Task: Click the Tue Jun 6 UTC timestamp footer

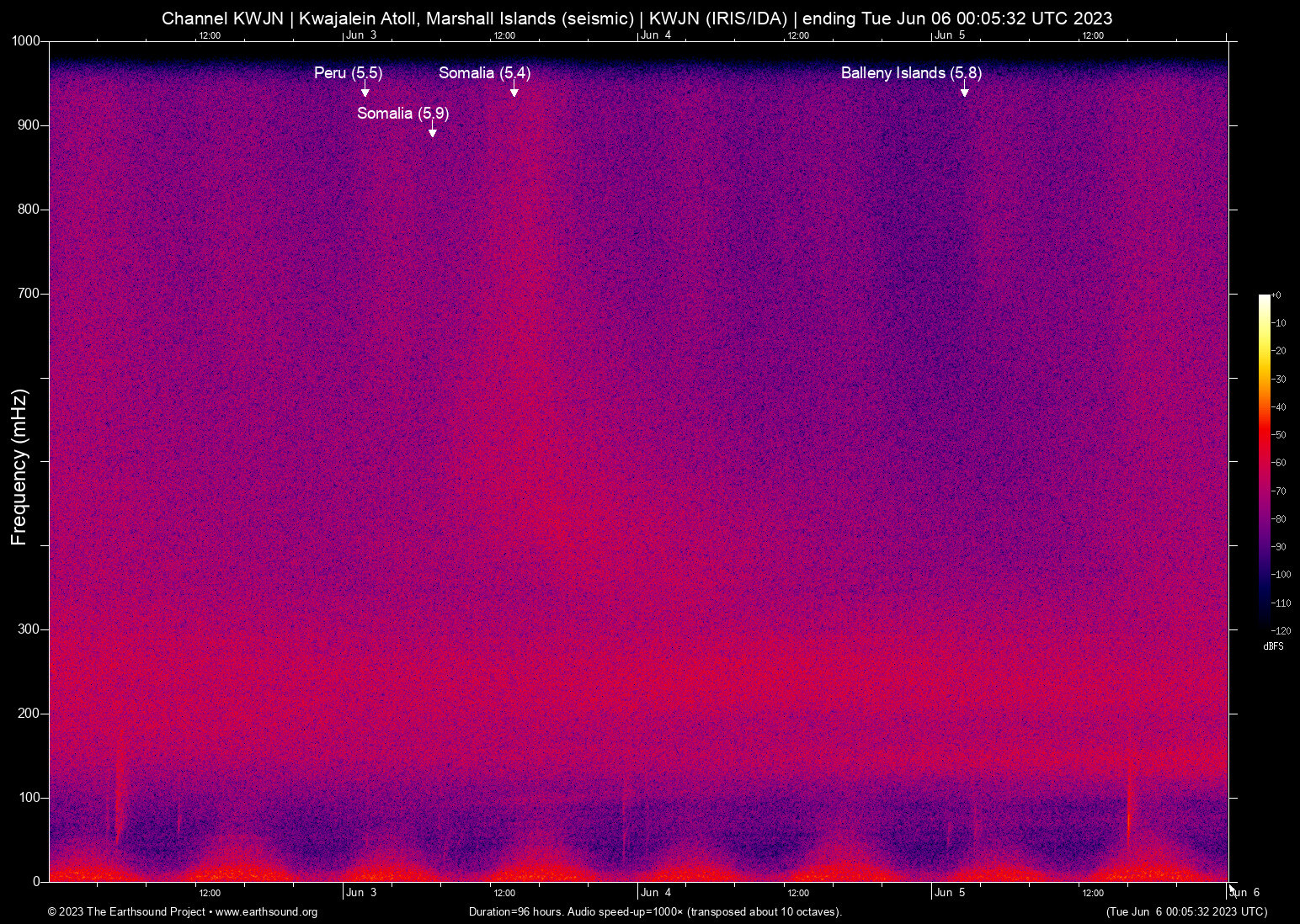Action: click(x=1186, y=911)
